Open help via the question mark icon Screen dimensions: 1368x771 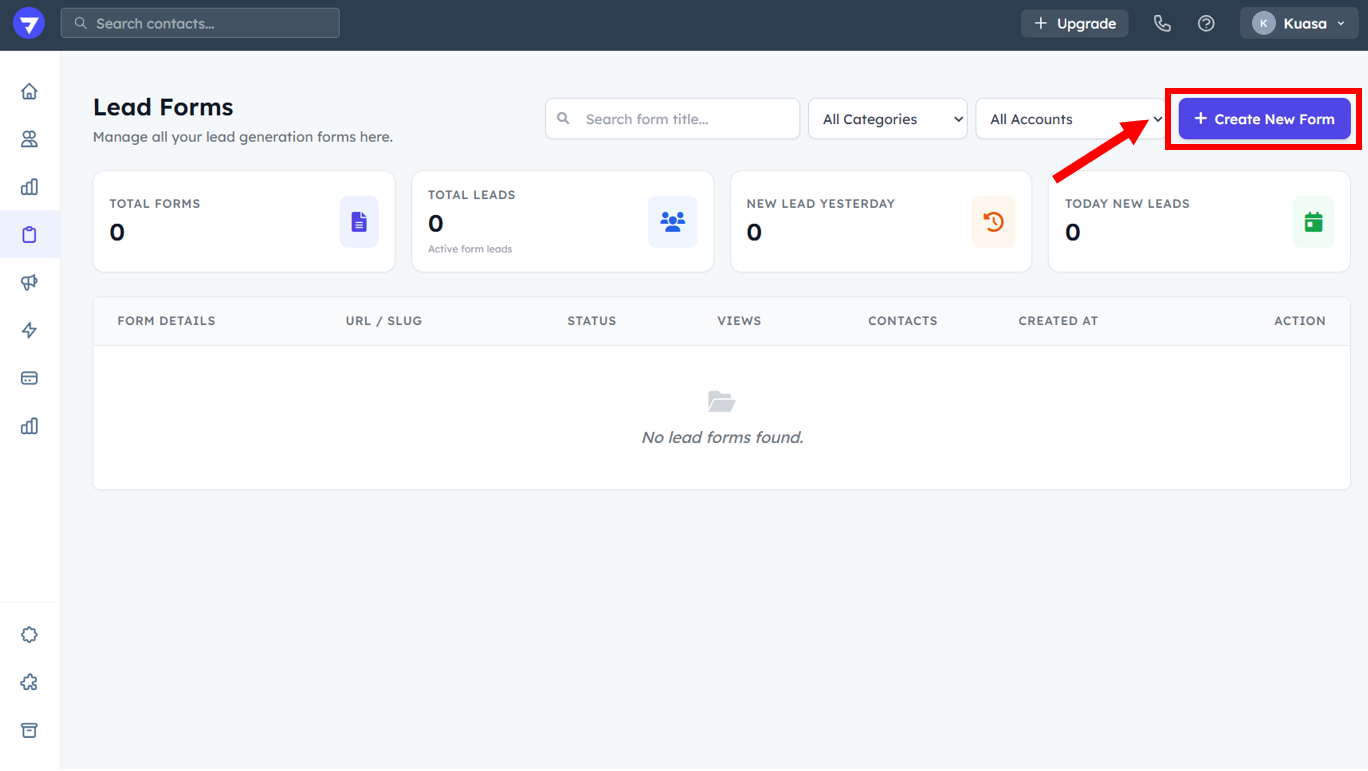1206,23
